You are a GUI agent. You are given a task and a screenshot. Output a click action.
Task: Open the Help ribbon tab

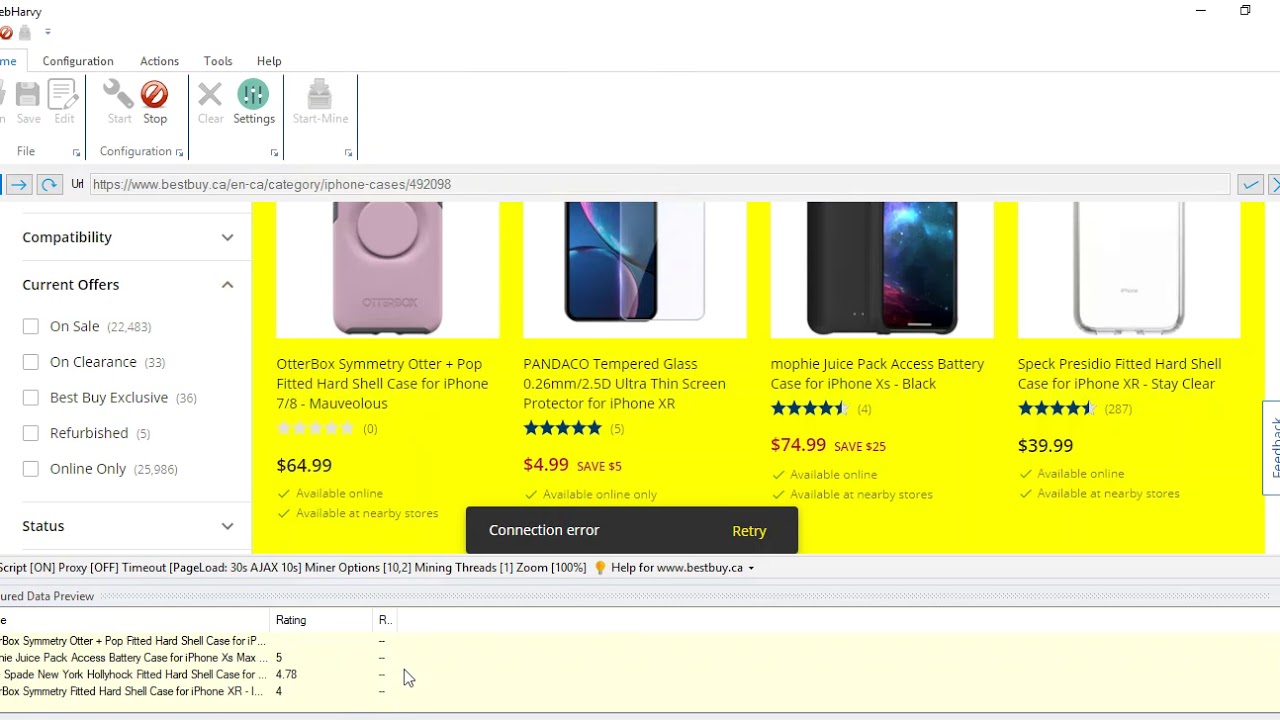269,61
